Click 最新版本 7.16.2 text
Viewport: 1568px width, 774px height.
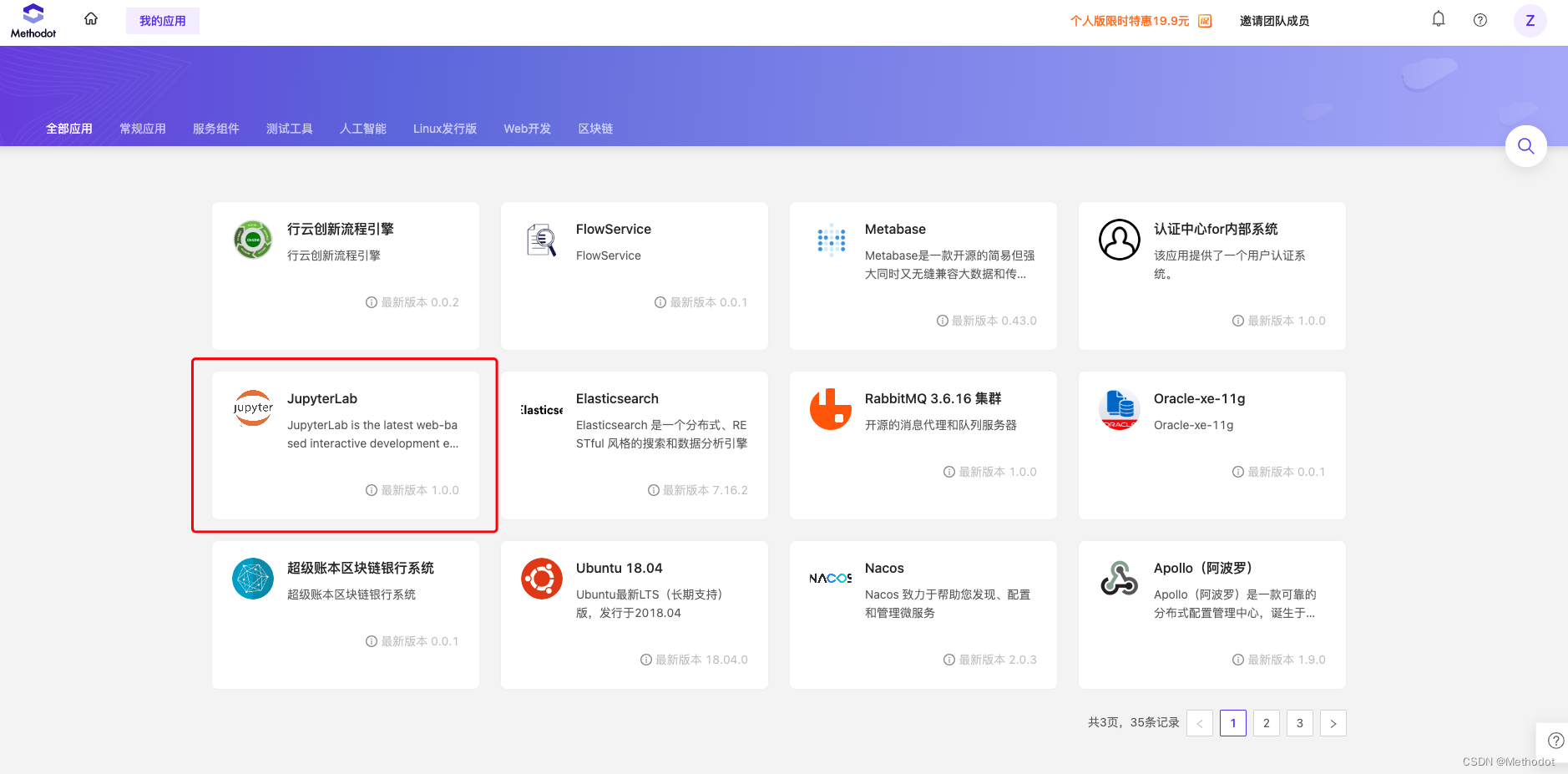[x=706, y=490]
